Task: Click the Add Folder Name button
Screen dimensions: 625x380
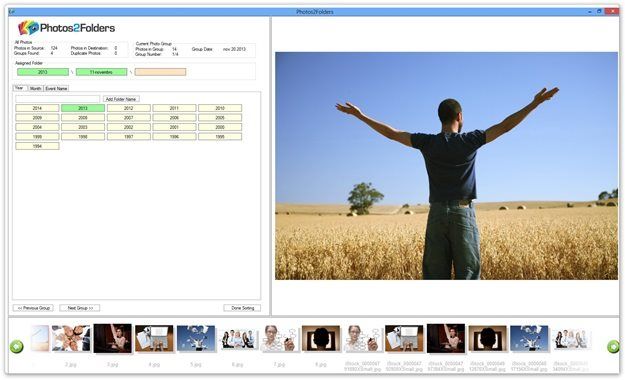Action: 121,98
